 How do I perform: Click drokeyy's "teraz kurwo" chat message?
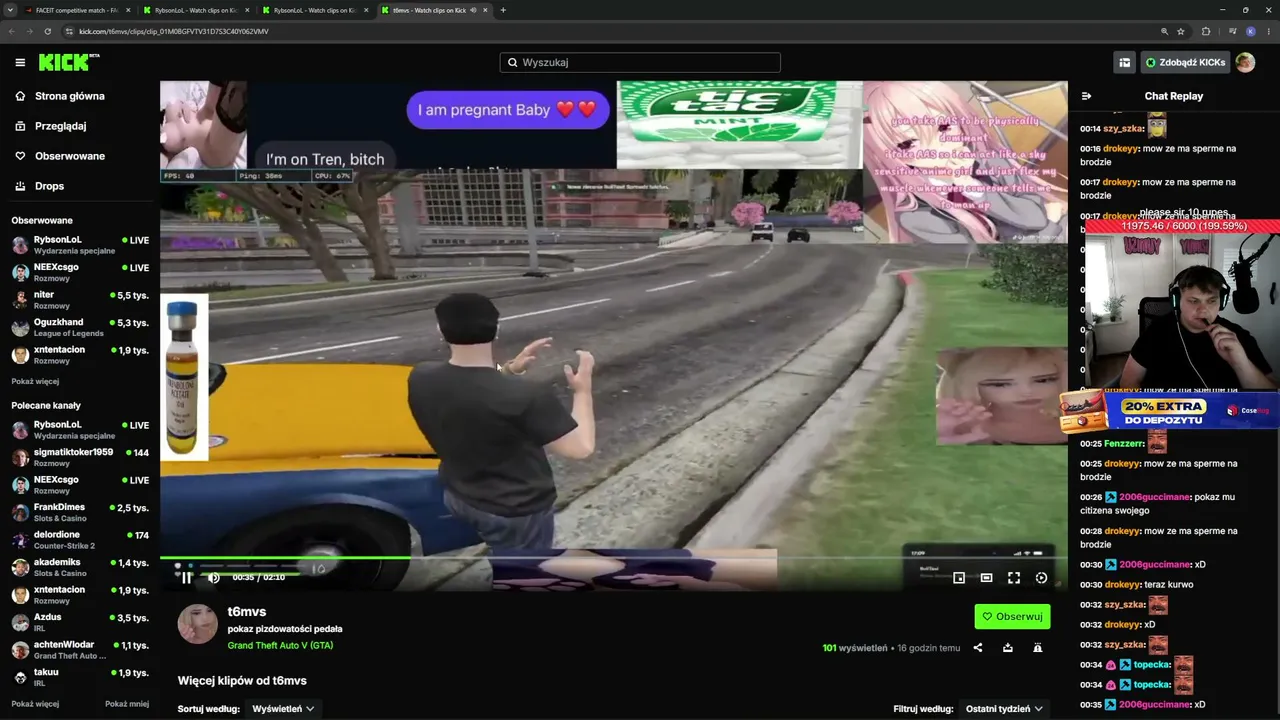tap(1137, 585)
